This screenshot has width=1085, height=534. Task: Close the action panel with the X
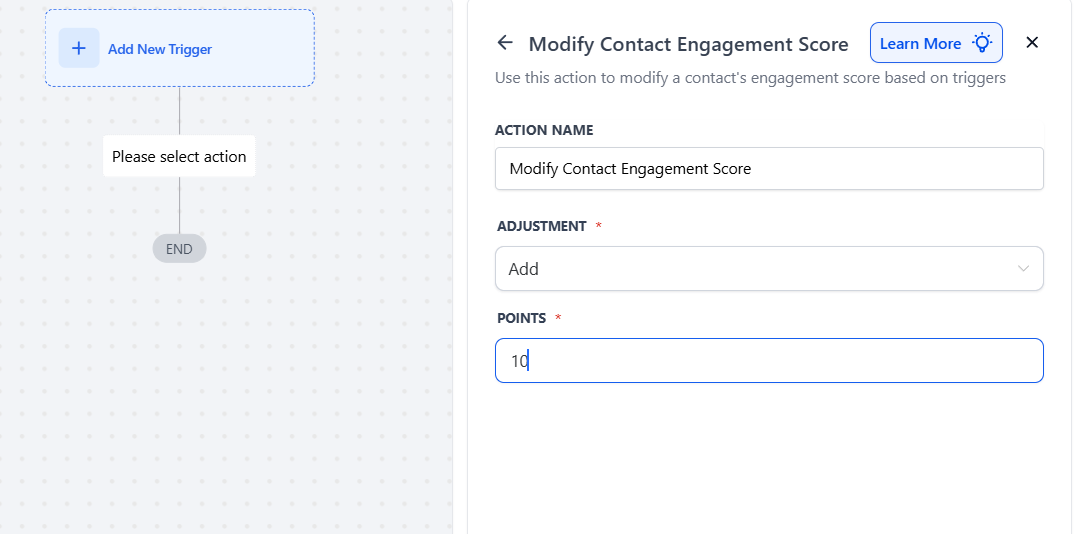click(x=1033, y=42)
